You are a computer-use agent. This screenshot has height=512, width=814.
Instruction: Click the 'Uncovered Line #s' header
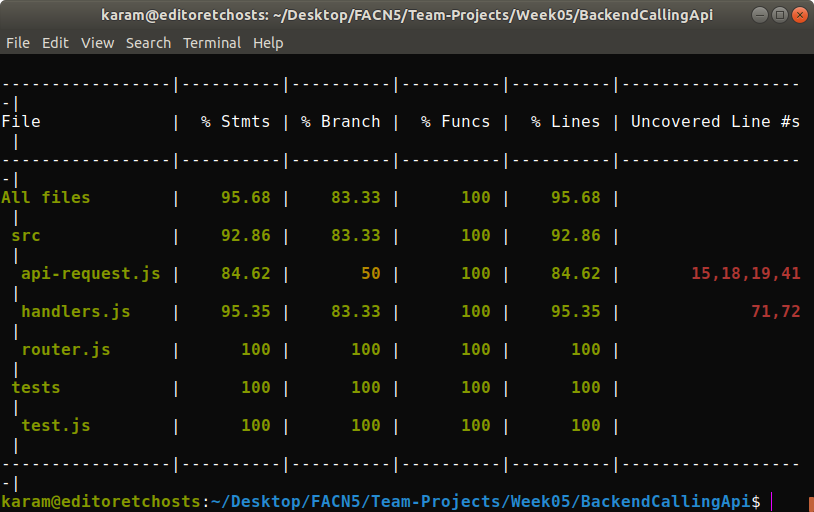pyautogui.click(x=715, y=122)
